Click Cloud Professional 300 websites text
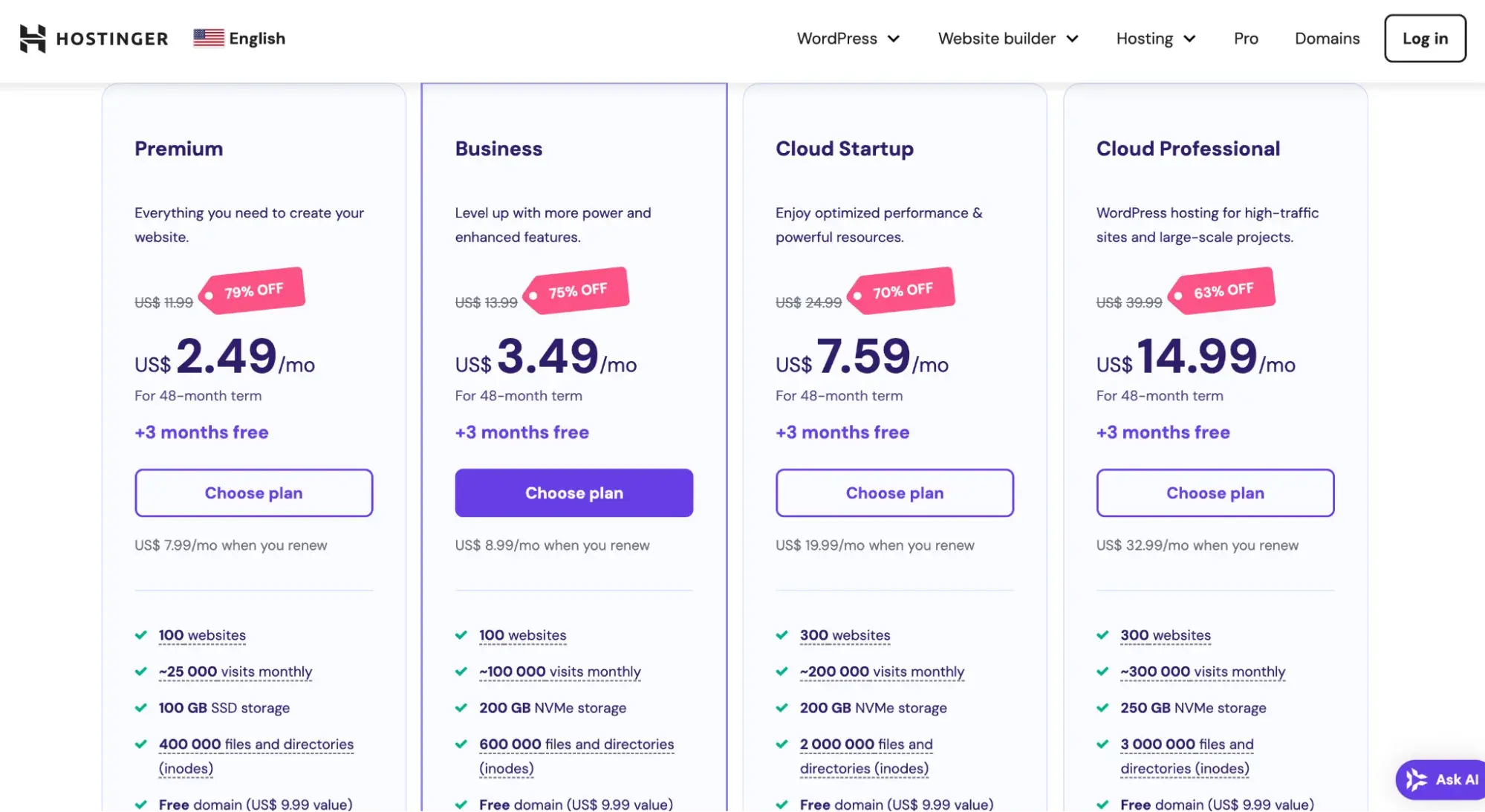 click(x=1166, y=635)
